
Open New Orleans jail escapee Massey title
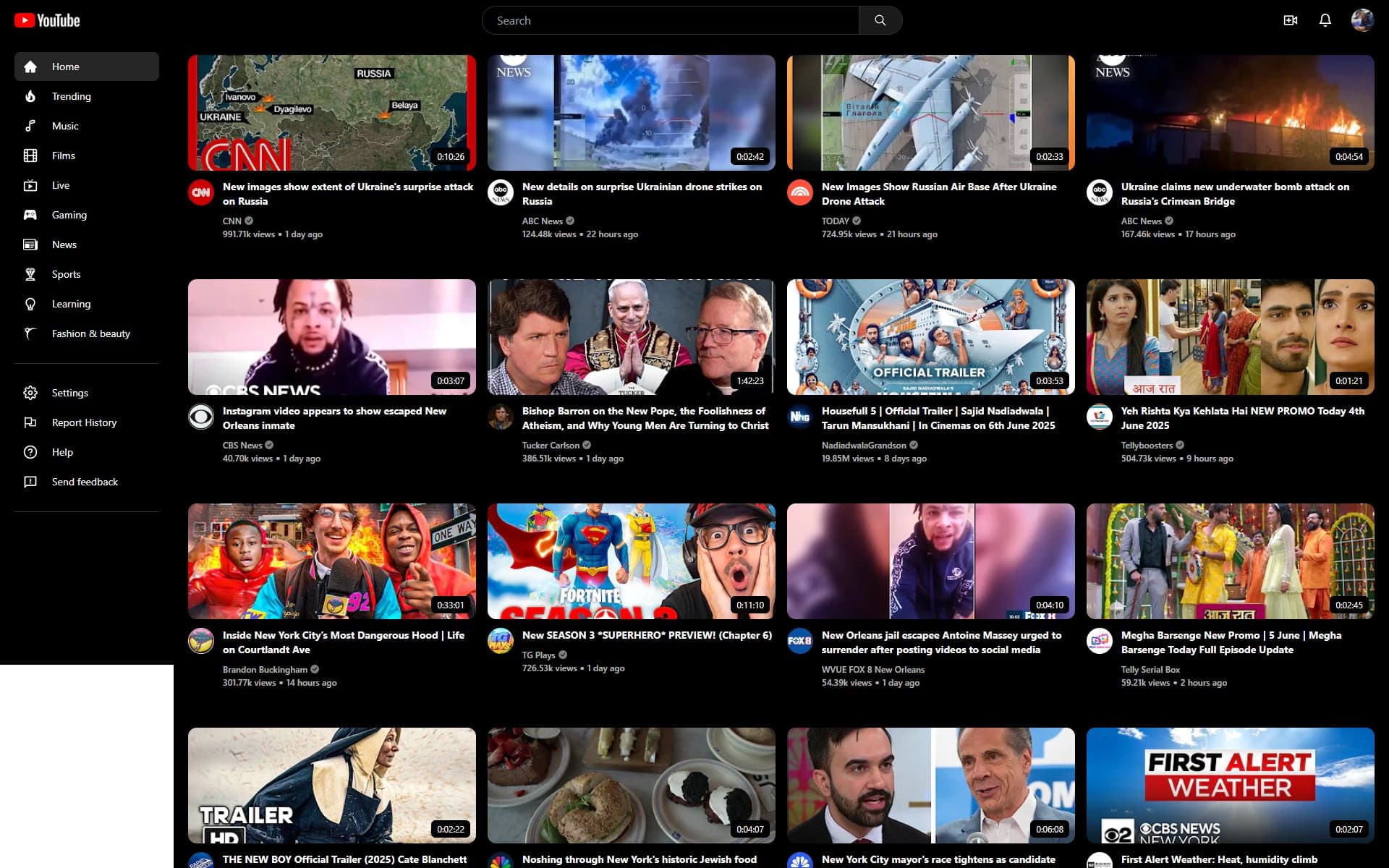point(941,642)
